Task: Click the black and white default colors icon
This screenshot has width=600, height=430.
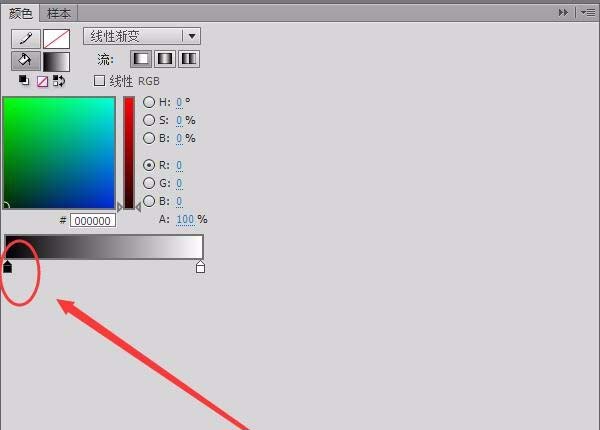Action: (24, 81)
